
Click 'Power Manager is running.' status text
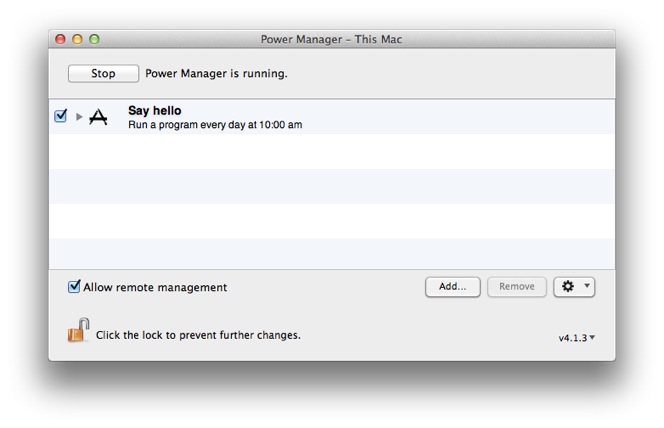tap(216, 74)
